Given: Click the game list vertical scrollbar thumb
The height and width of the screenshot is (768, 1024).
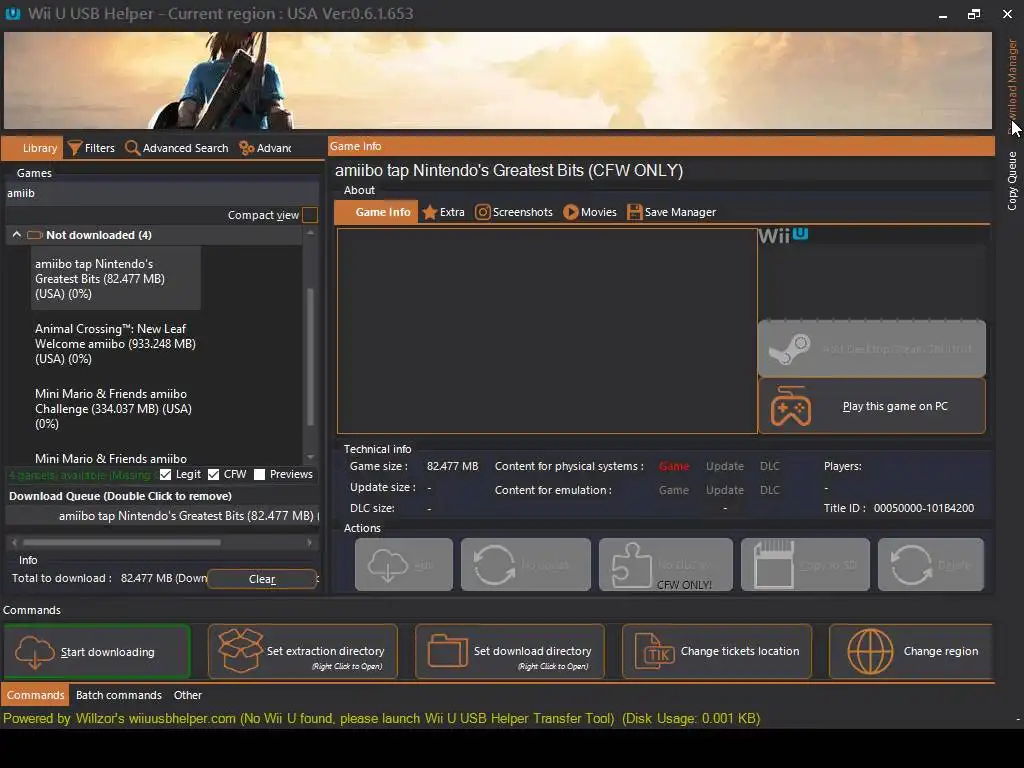Looking at the screenshot, I should pos(310,357).
